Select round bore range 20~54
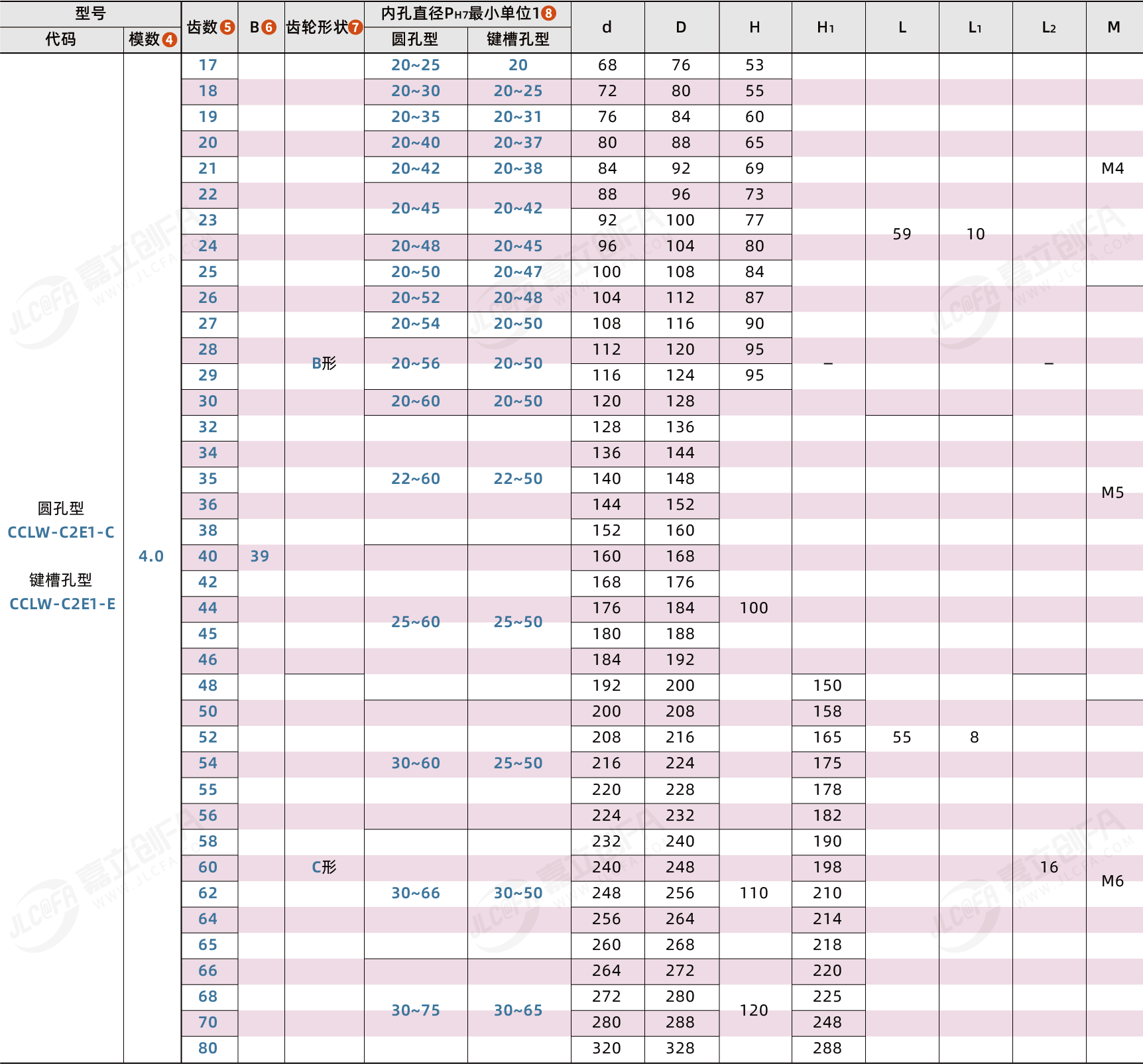1143x1064 pixels. pos(416,324)
